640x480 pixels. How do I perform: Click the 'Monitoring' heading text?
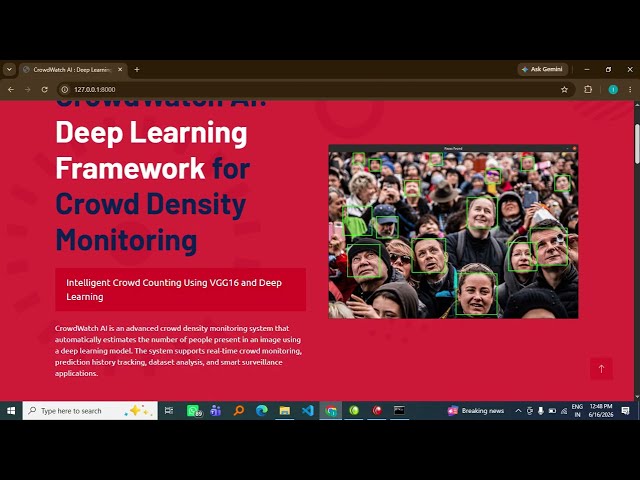(127, 240)
